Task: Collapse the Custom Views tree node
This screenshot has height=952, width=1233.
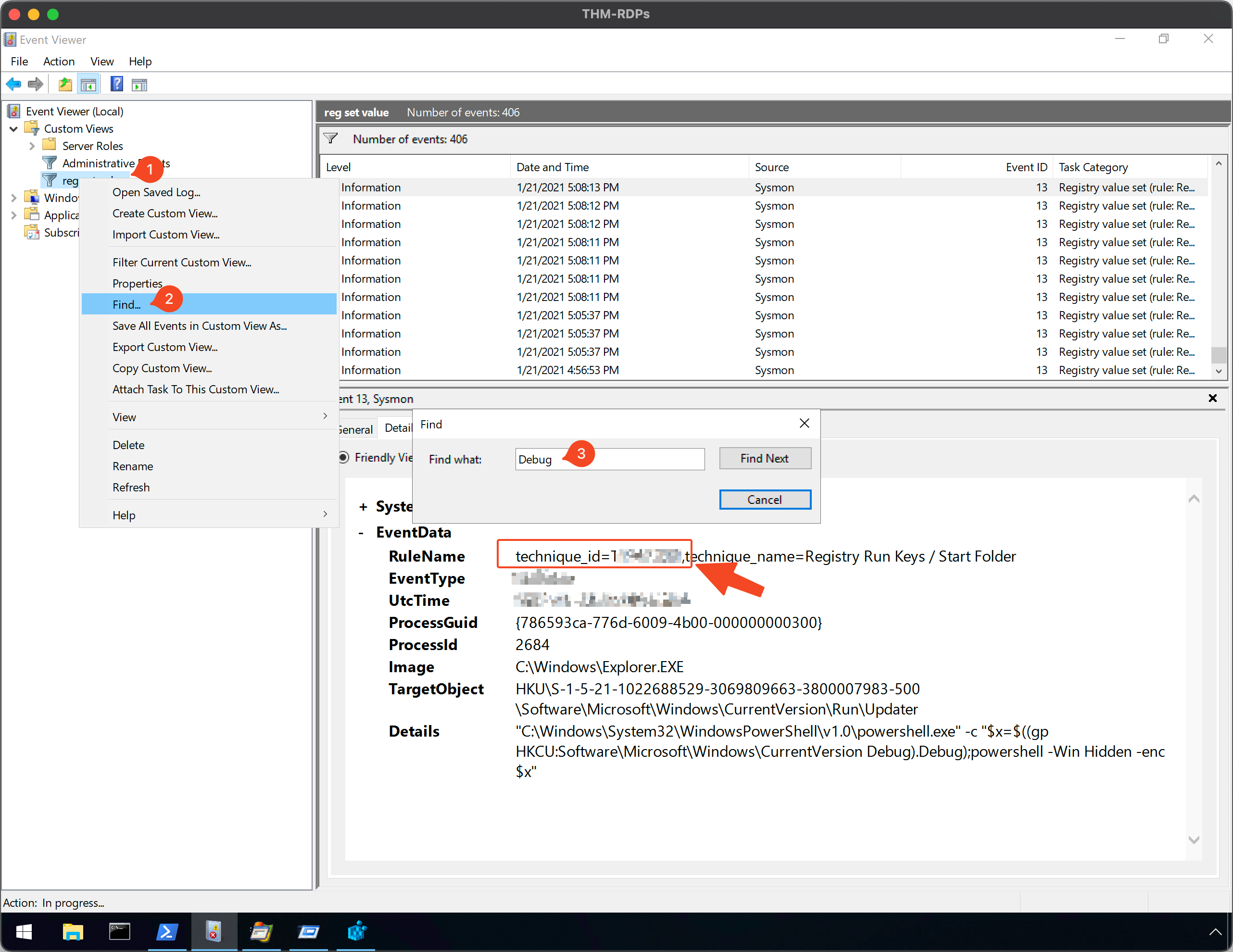Action: [13, 129]
